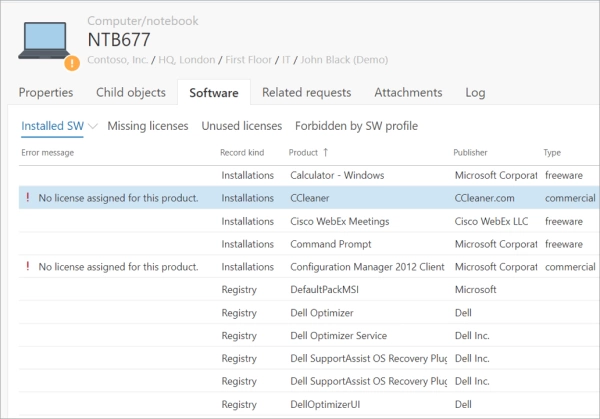Open the IT breadcrumb link
Image resolution: width=600 pixels, height=419 pixels.
[286, 60]
